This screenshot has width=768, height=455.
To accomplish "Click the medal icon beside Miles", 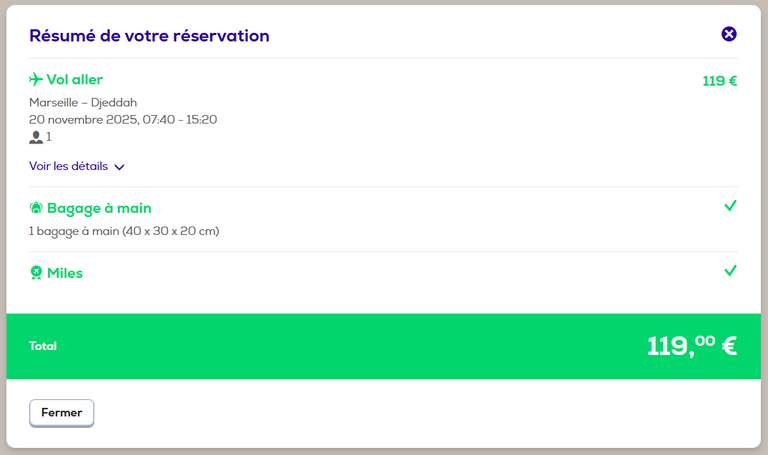I will (x=36, y=272).
